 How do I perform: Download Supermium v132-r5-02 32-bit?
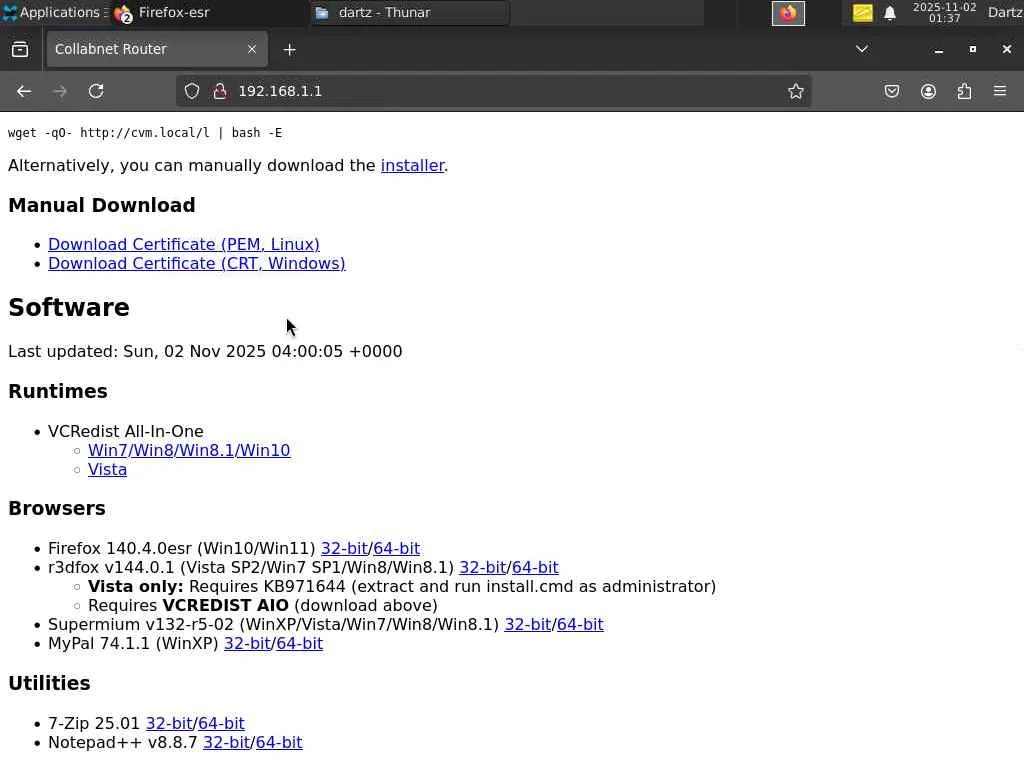(528, 625)
